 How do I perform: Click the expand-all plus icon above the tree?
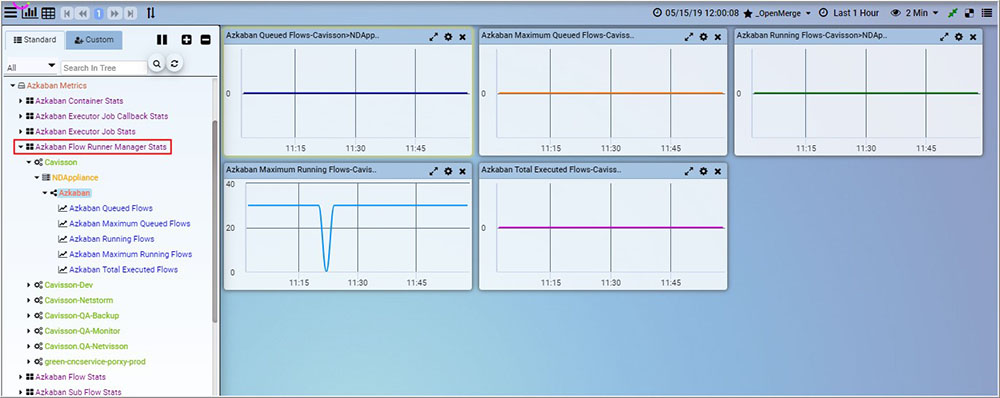pos(186,40)
